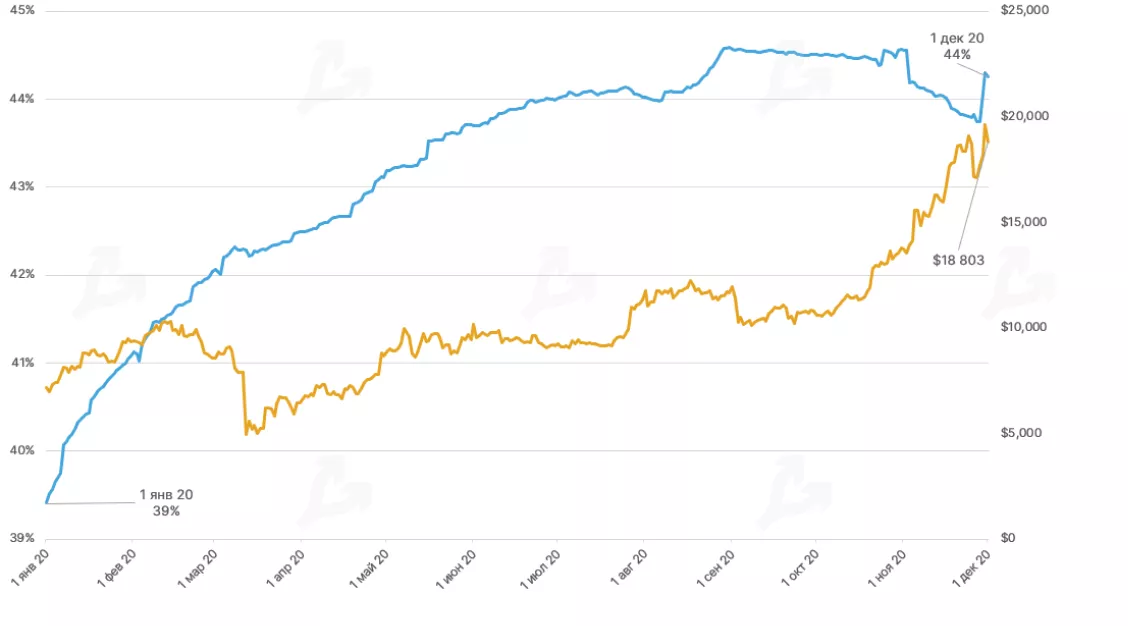Select the "$5,000" right axis label
1128x626 pixels.
point(1020,433)
